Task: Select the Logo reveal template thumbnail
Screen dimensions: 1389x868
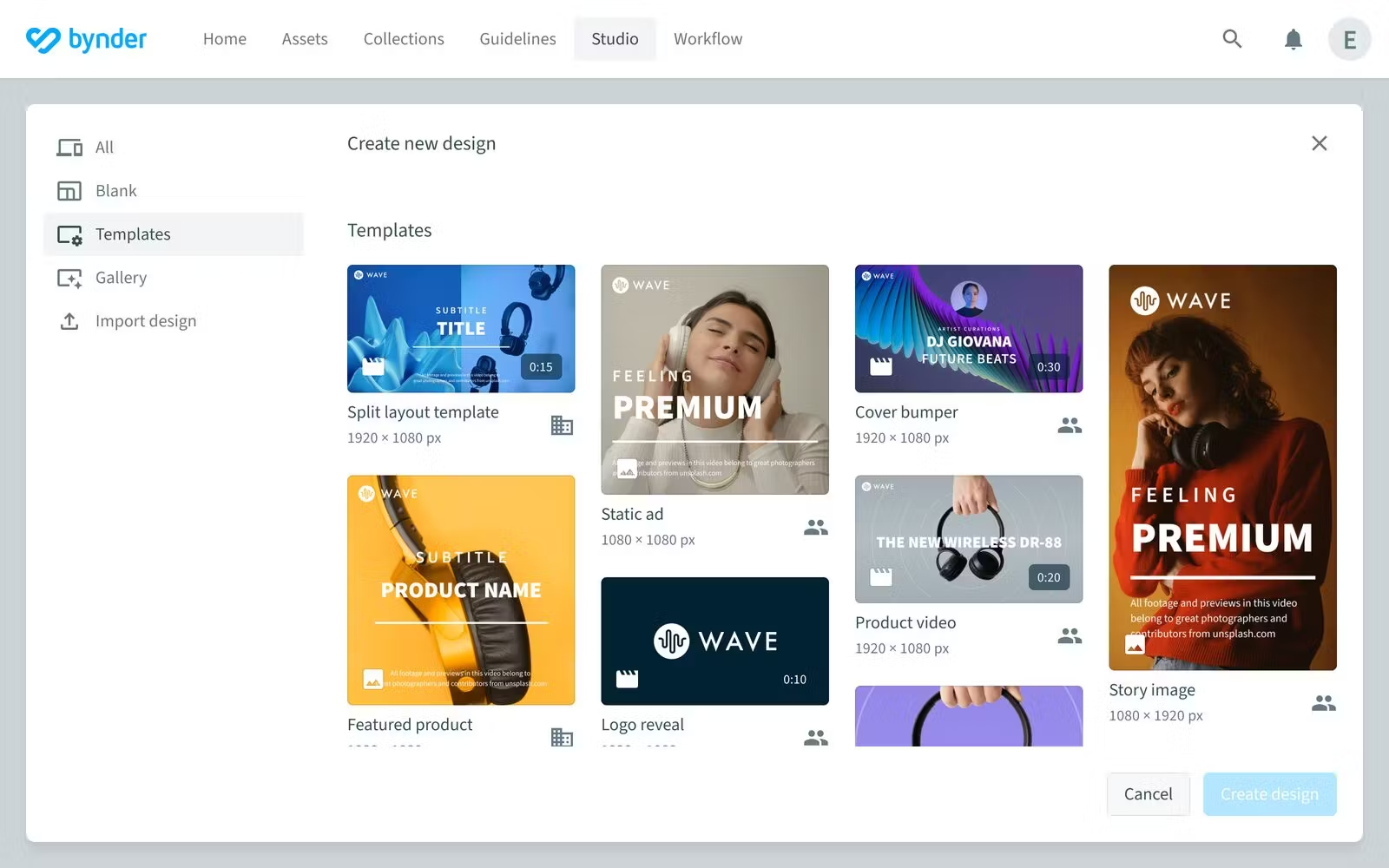Action: pos(714,641)
